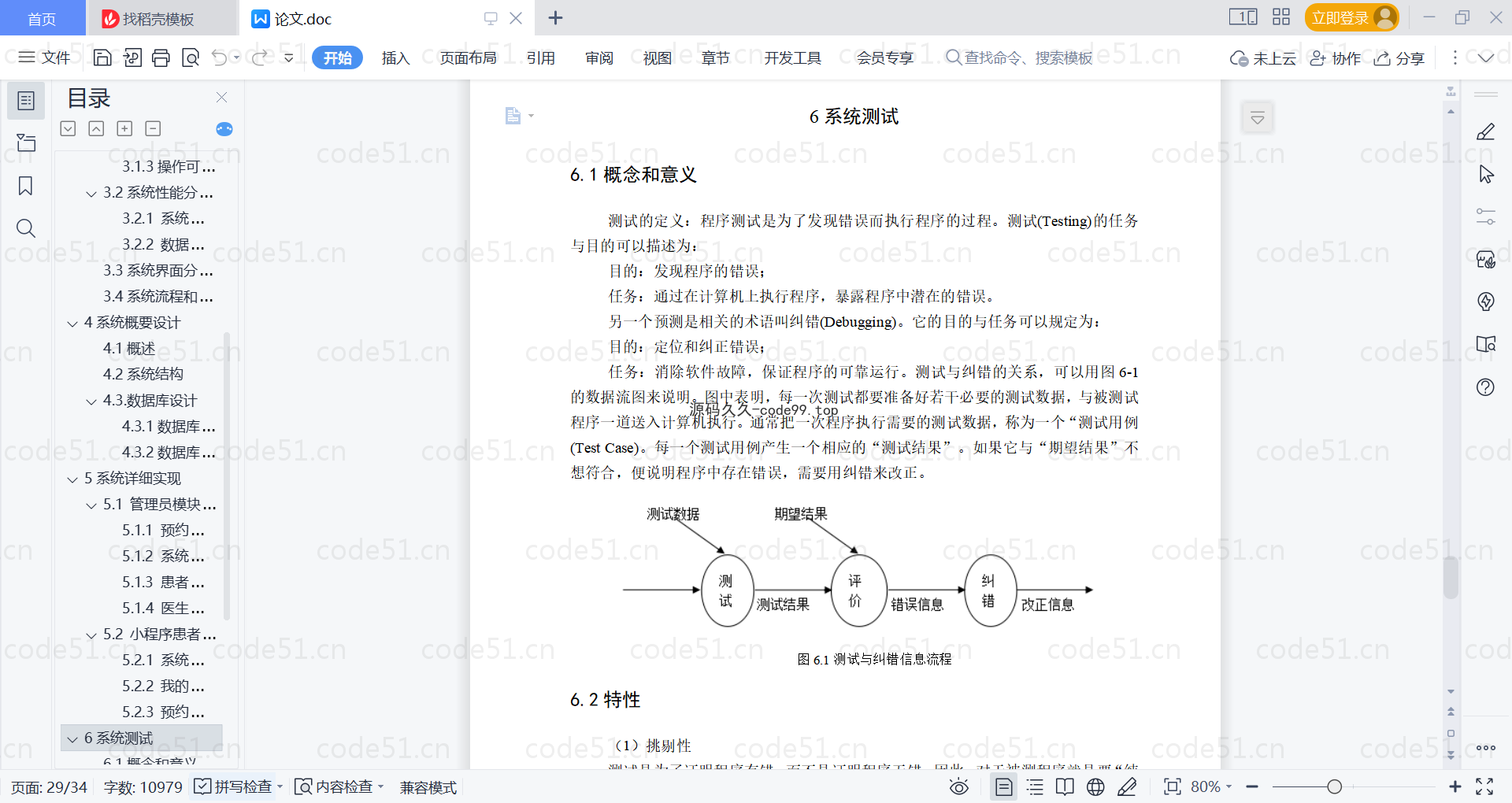Collapse the 5.1 管理员模块 outline node
Viewport: 1512px width, 803px height.
click(91, 505)
